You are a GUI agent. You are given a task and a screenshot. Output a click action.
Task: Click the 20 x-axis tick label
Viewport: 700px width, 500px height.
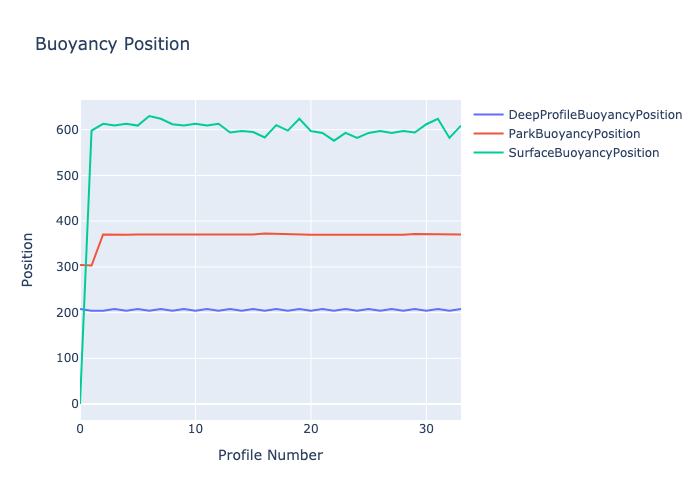click(311, 429)
